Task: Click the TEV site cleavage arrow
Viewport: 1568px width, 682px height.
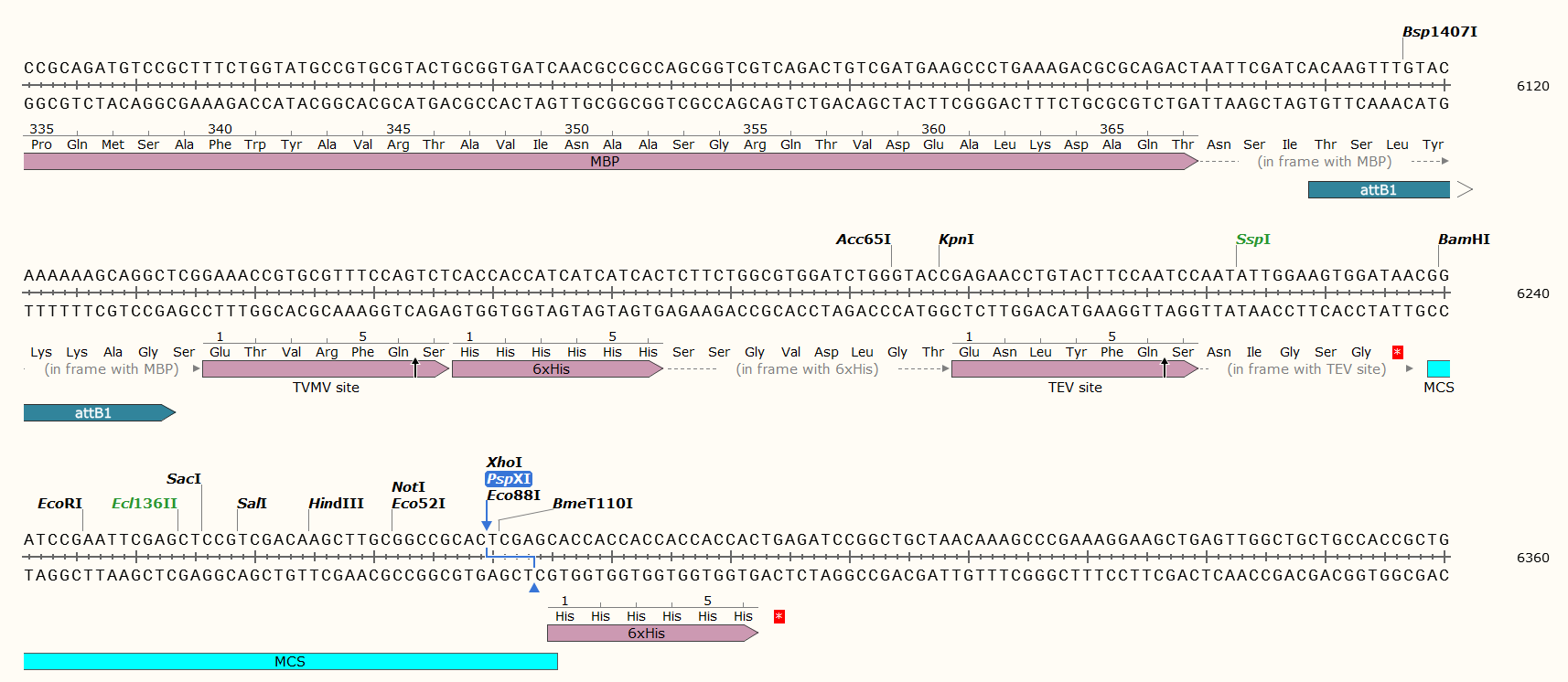Action: tap(1165, 368)
